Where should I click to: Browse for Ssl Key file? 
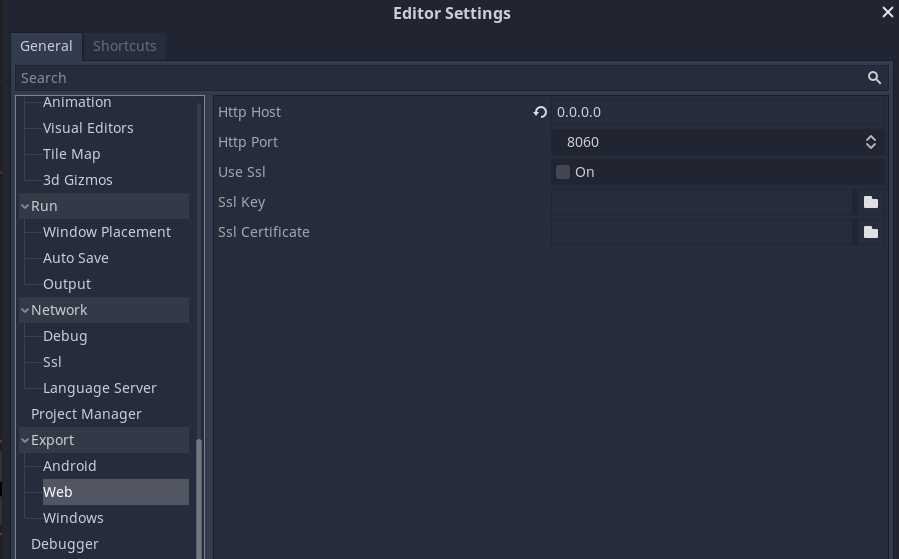(x=871, y=202)
